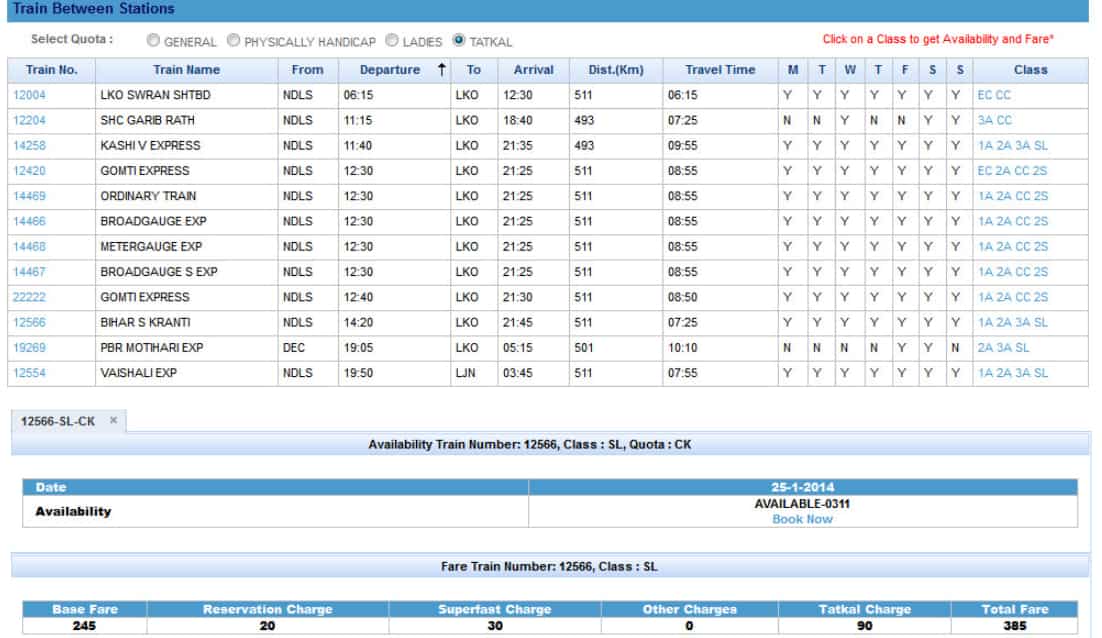Check CC class for SHC GARIB RATH
The image size is (1102, 638).
pos(1004,120)
